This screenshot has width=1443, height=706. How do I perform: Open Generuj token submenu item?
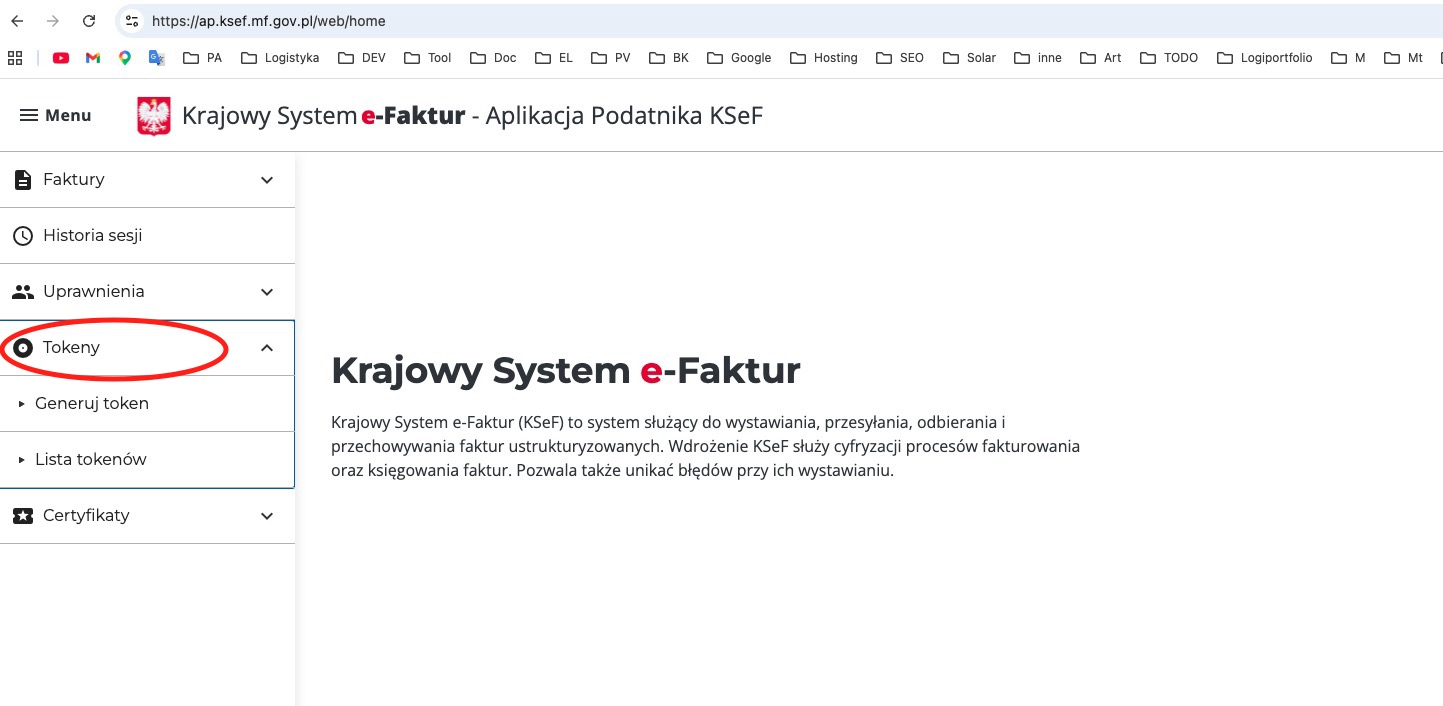coord(147,404)
